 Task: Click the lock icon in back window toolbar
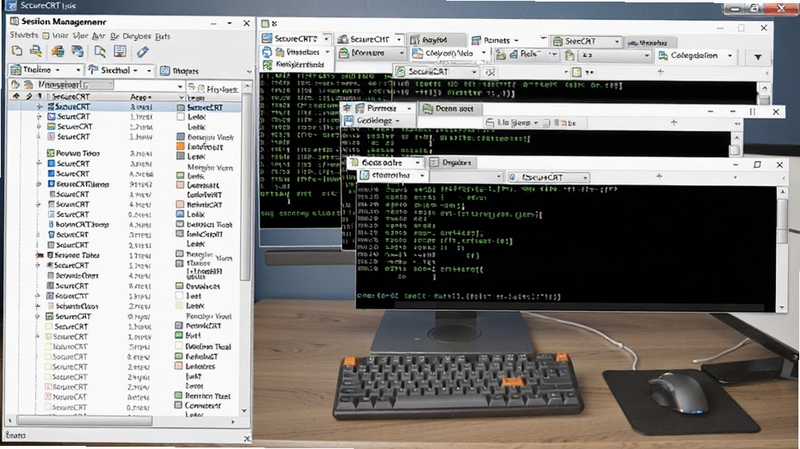click(569, 55)
